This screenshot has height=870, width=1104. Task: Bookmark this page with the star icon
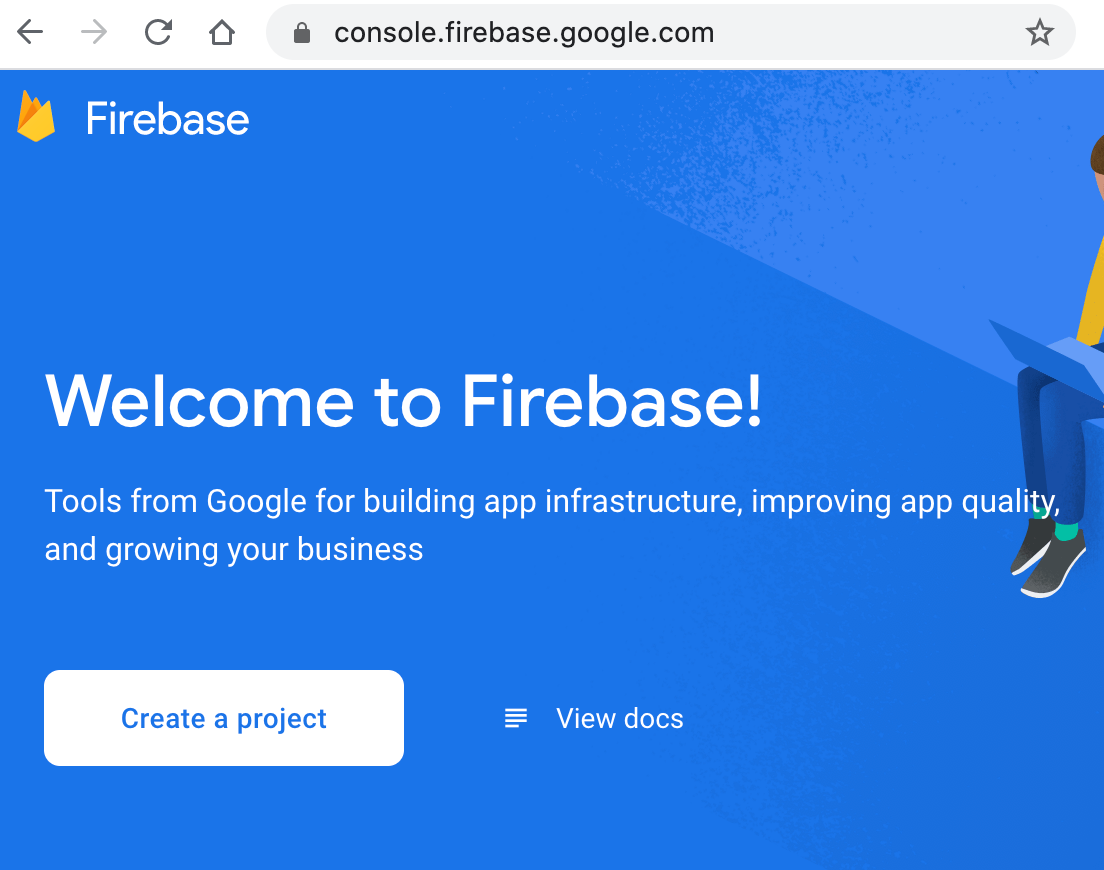tap(1039, 32)
